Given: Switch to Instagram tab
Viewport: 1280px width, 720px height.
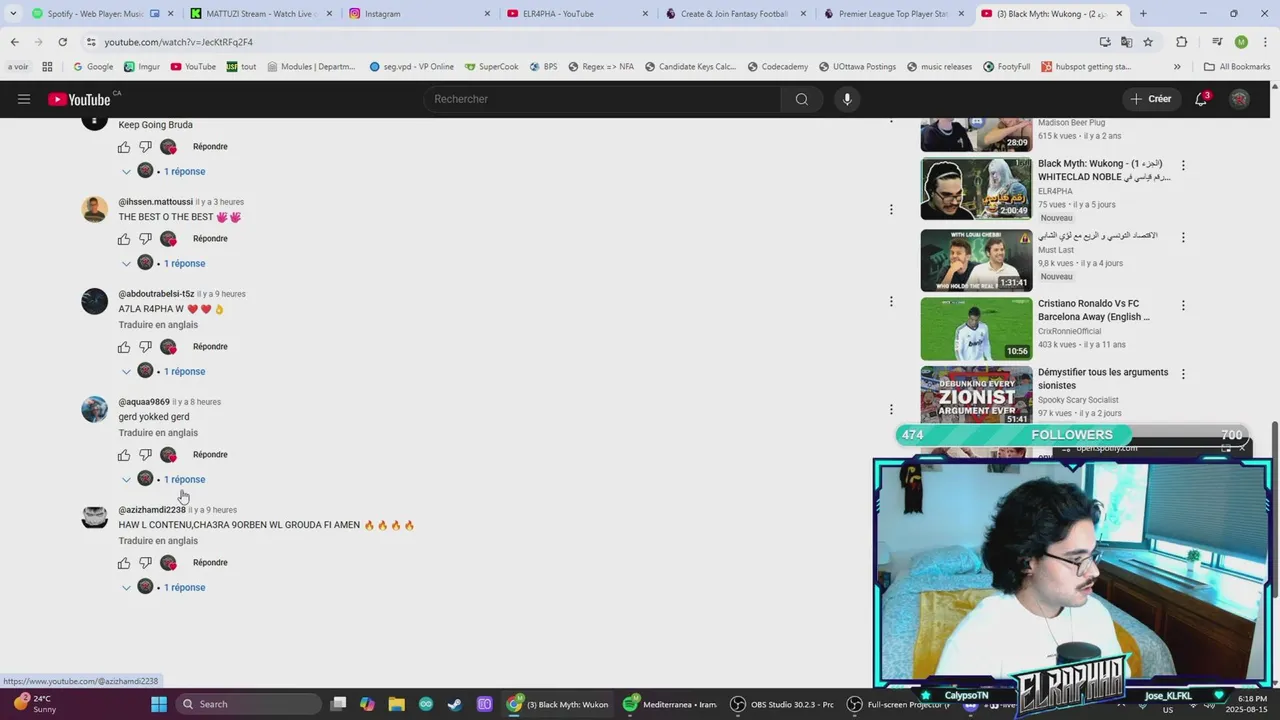Looking at the screenshot, I should pyautogui.click(x=420, y=13).
